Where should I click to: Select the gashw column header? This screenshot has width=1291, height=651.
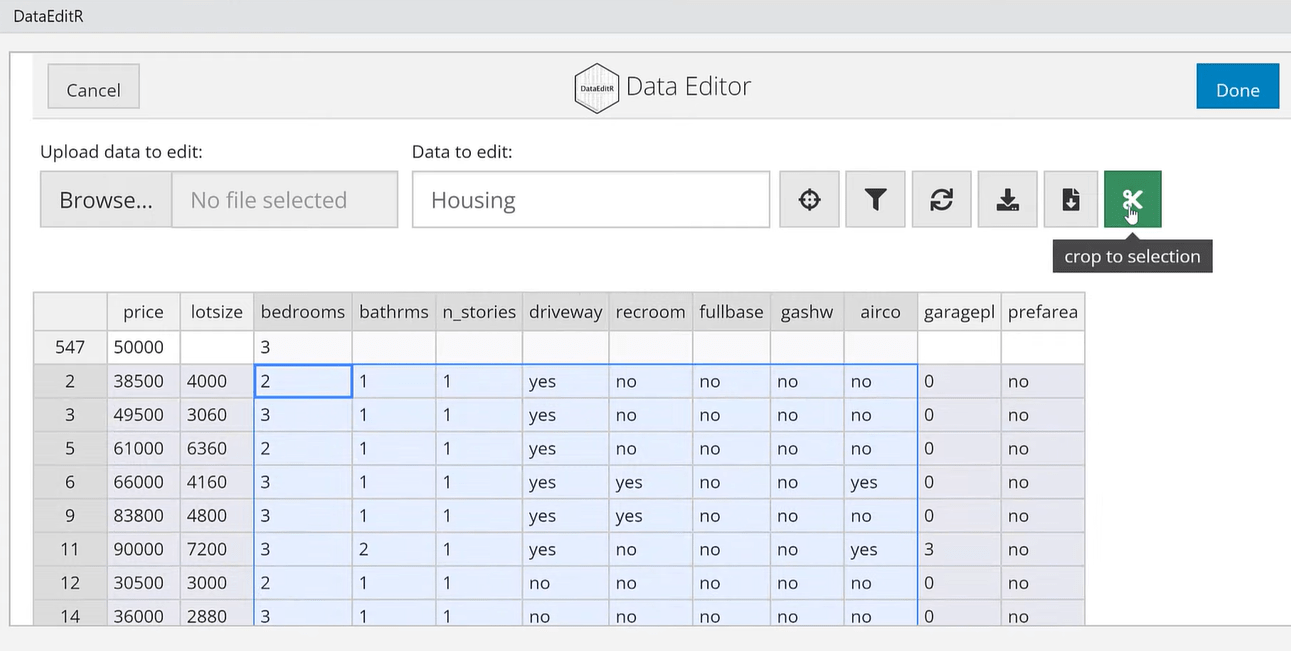tap(807, 312)
